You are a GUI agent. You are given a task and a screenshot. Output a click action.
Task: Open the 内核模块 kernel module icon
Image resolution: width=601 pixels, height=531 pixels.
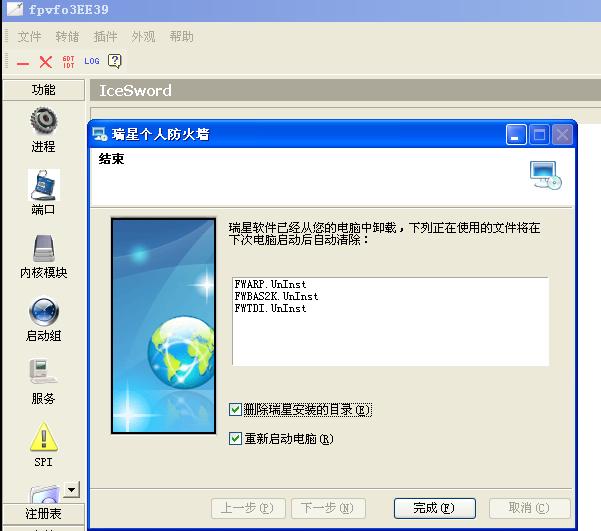tap(44, 248)
